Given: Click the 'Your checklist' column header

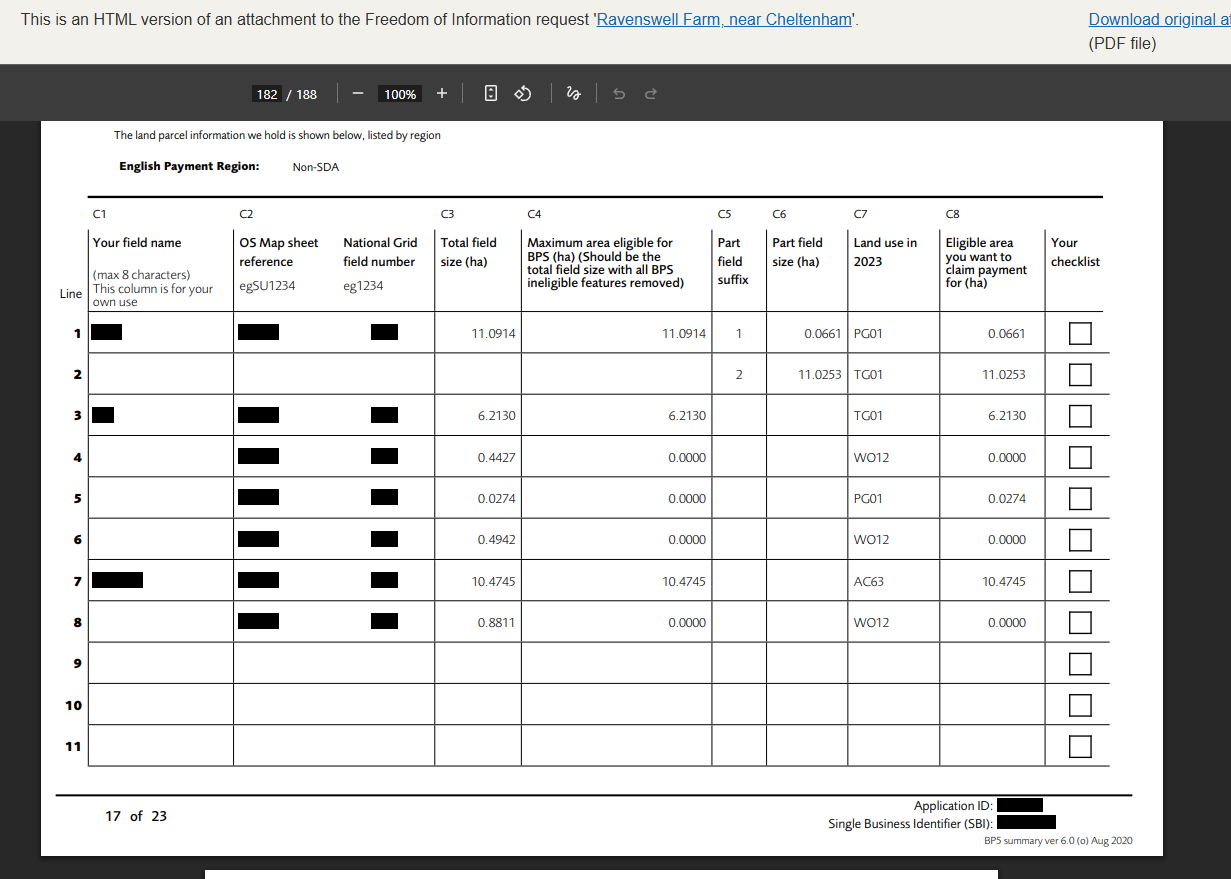Looking at the screenshot, I should [x=1075, y=252].
